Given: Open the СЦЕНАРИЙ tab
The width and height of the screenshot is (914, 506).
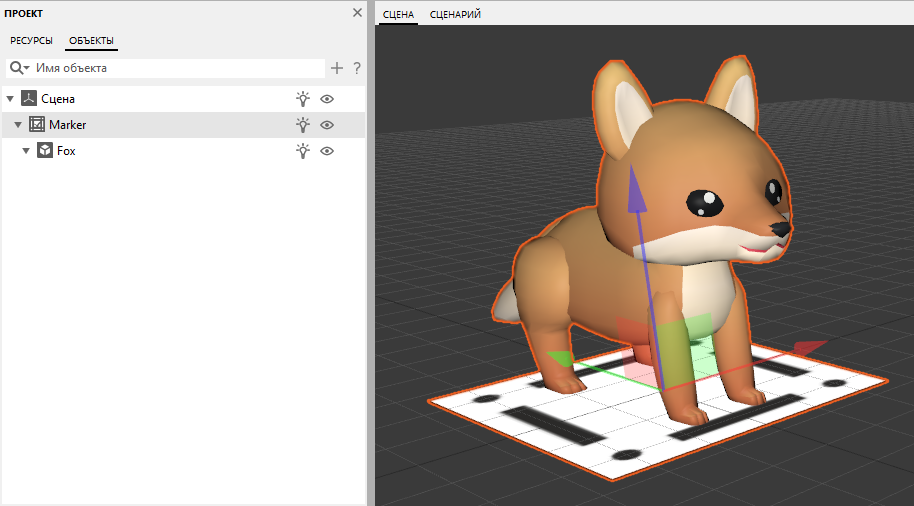Looking at the screenshot, I should [455, 15].
